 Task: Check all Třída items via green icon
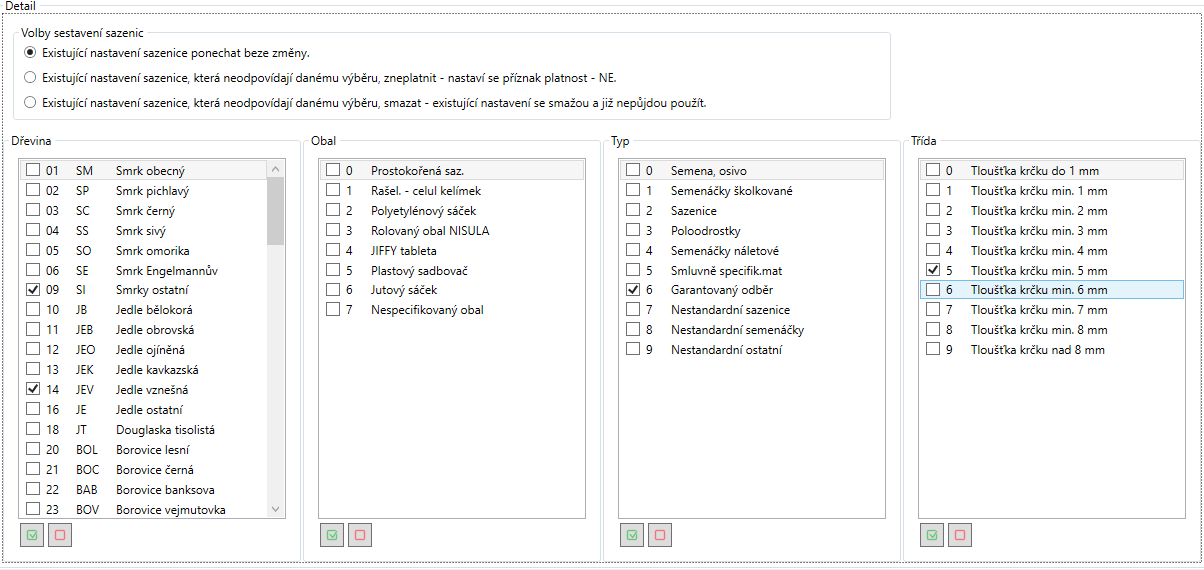932,535
